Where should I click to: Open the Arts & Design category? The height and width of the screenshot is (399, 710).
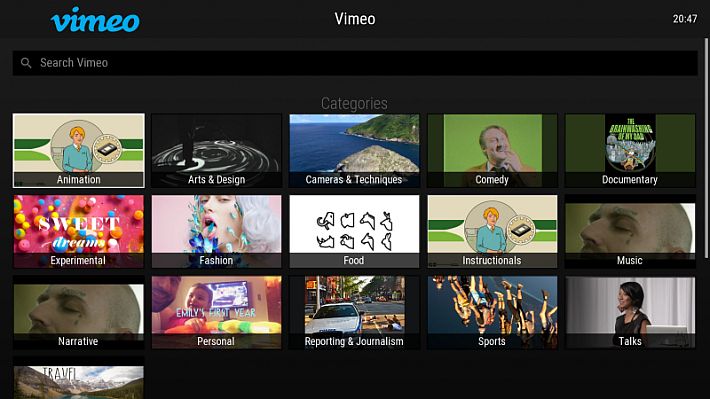click(x=216, y=150)
